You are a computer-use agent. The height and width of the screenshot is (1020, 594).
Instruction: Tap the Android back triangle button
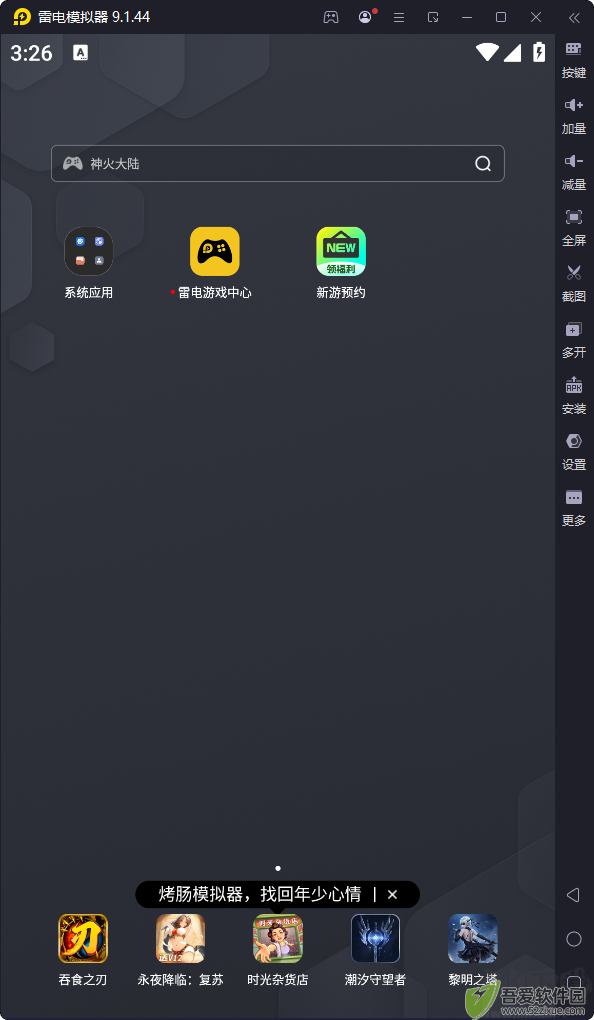[x=573, y=895]
